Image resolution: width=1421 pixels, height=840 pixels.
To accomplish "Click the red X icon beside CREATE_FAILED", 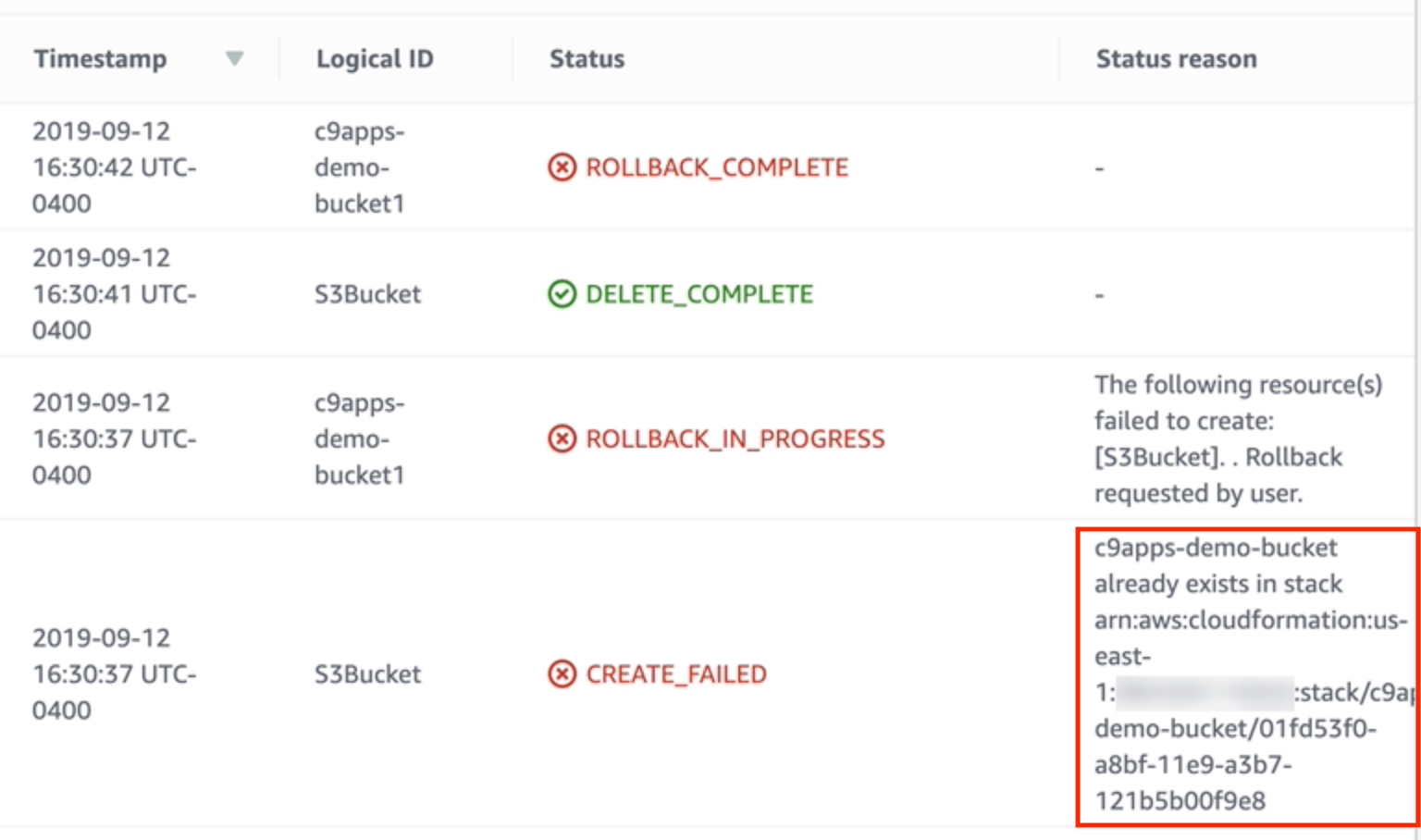I will (x=562, y=674).
